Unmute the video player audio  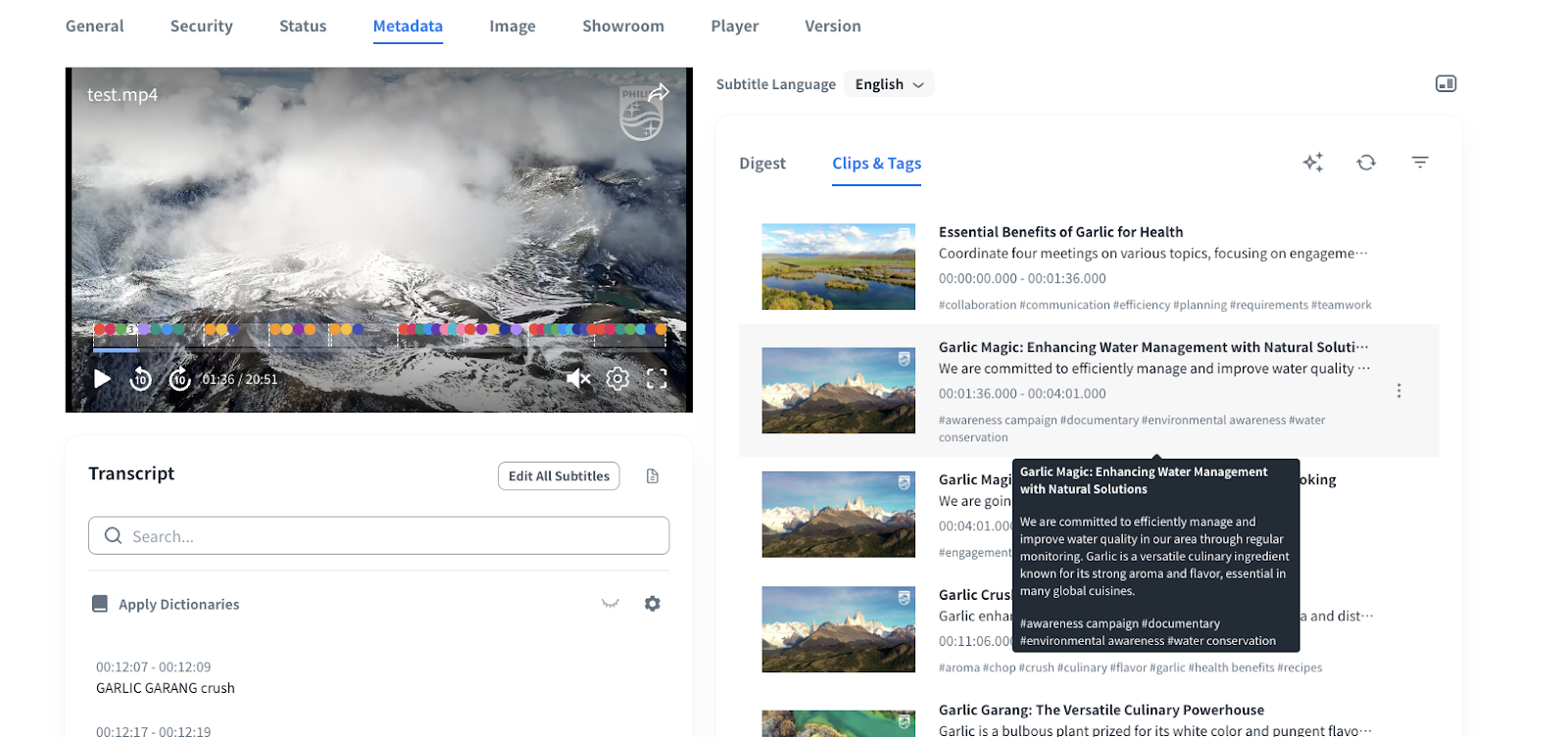[x=578, y=379]
